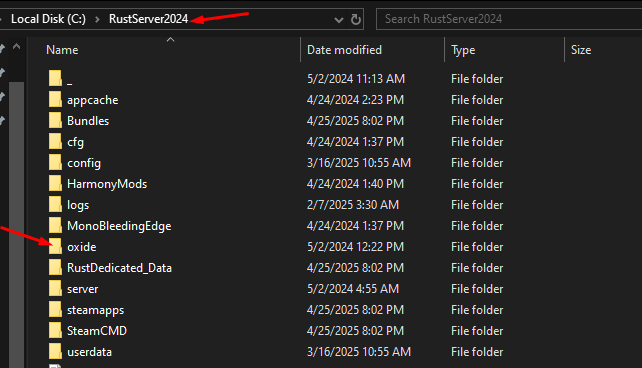Select the appcache folder name

click(93, 100)
